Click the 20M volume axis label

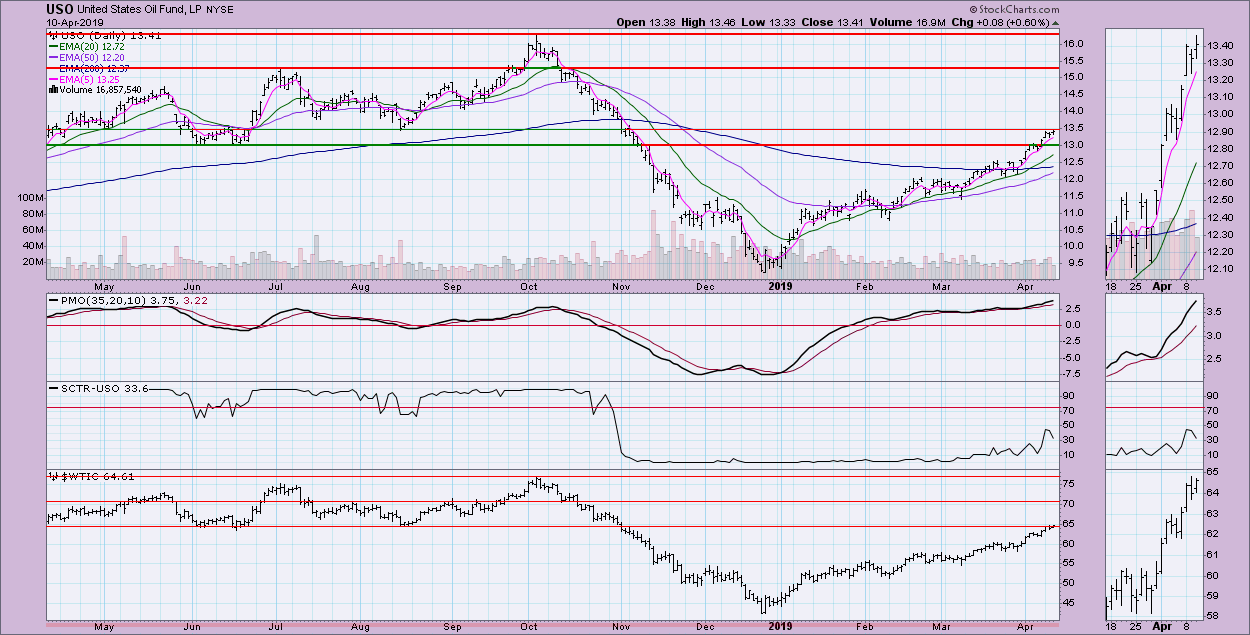pos(33,262)
